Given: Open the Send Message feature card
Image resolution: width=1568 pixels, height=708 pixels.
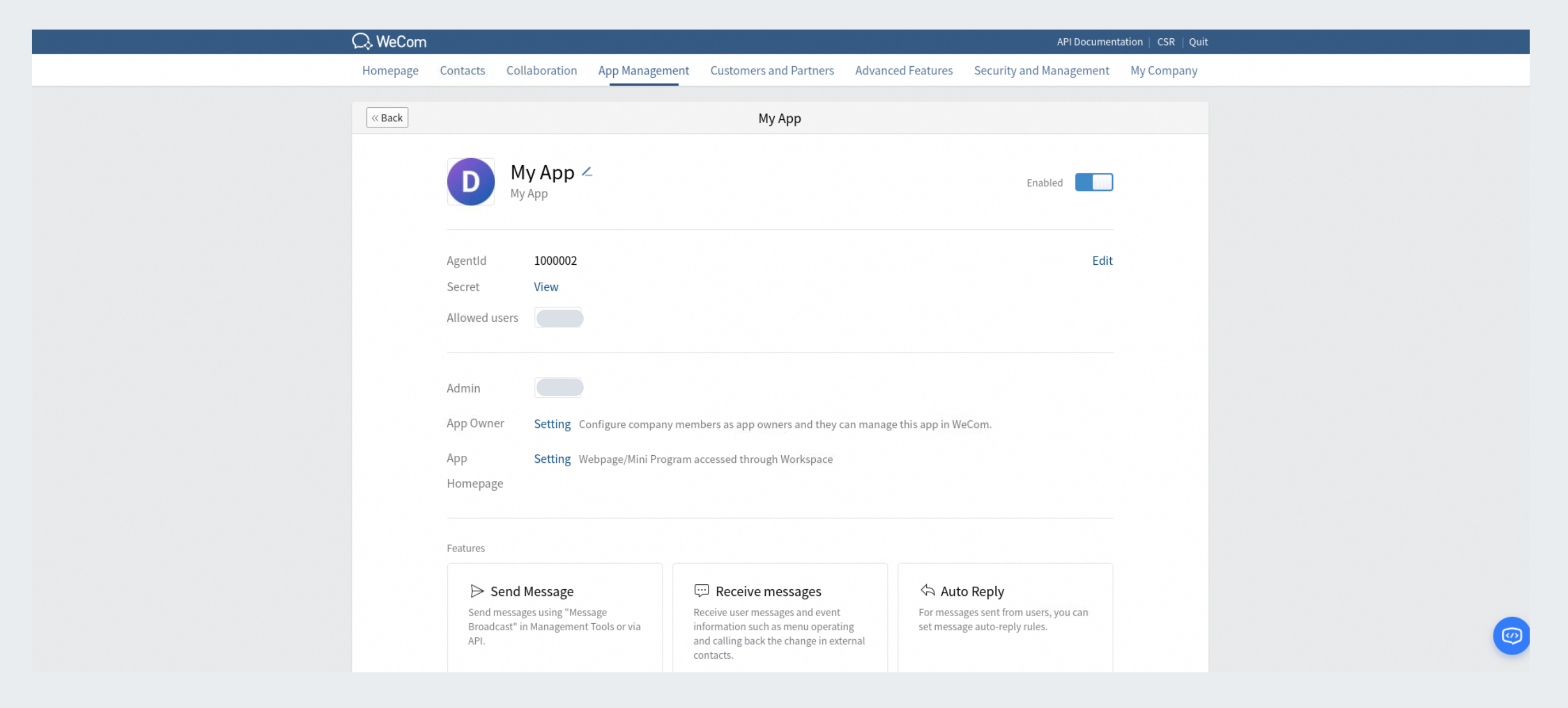Looking at the screenshot, I should [555, 617].
